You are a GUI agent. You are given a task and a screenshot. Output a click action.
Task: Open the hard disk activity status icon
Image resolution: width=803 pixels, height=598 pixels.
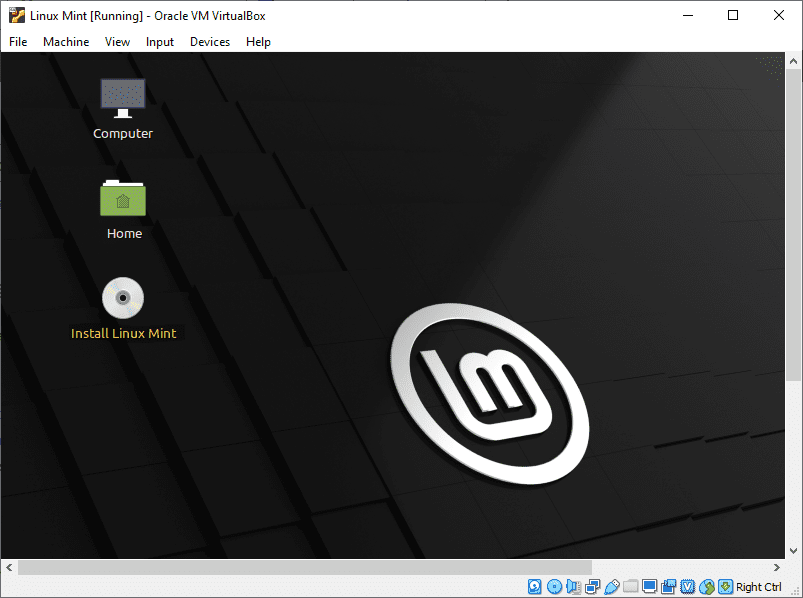pyautogui.click(x=535, y=586)
